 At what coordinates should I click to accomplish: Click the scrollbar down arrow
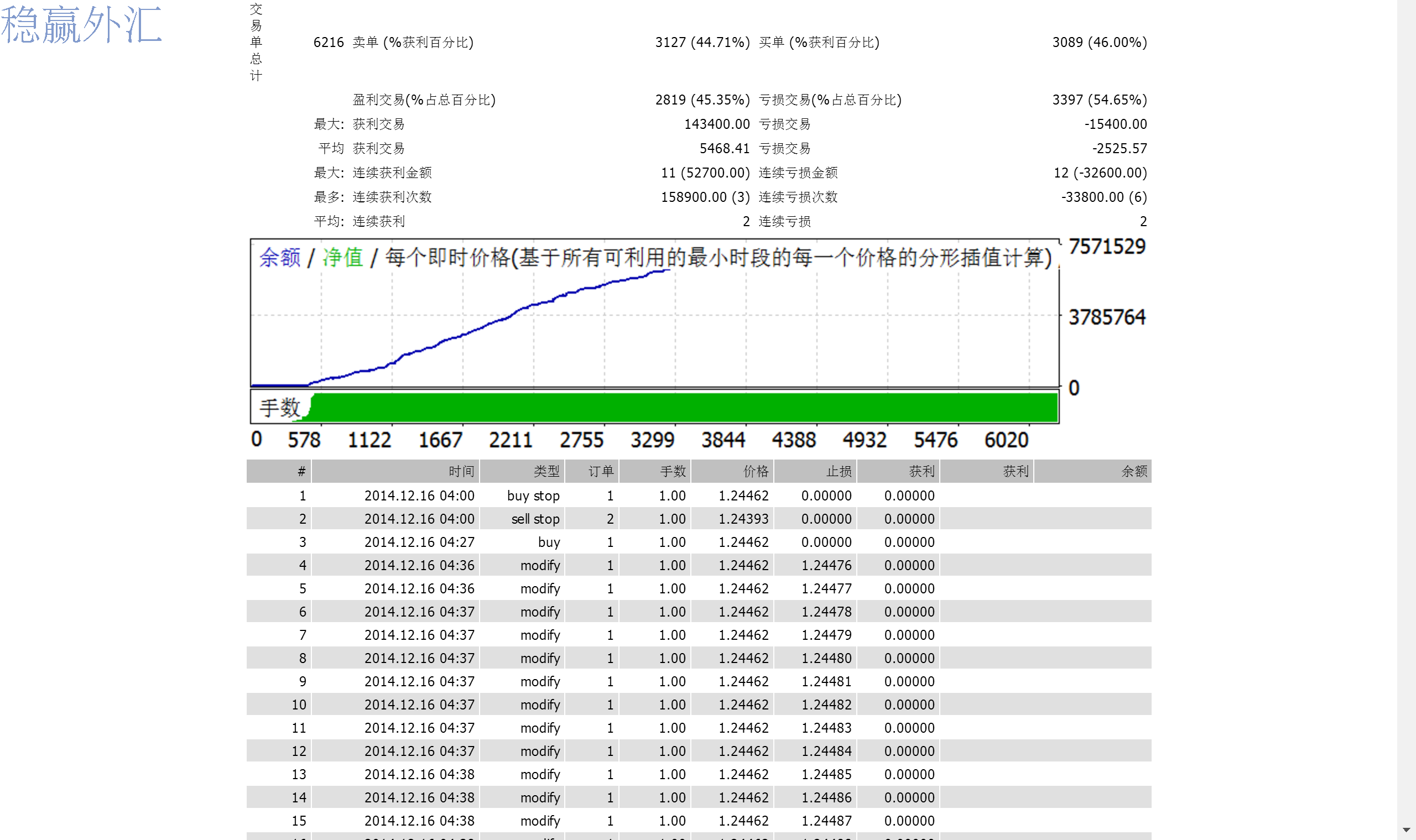[x=1406, y=831]
